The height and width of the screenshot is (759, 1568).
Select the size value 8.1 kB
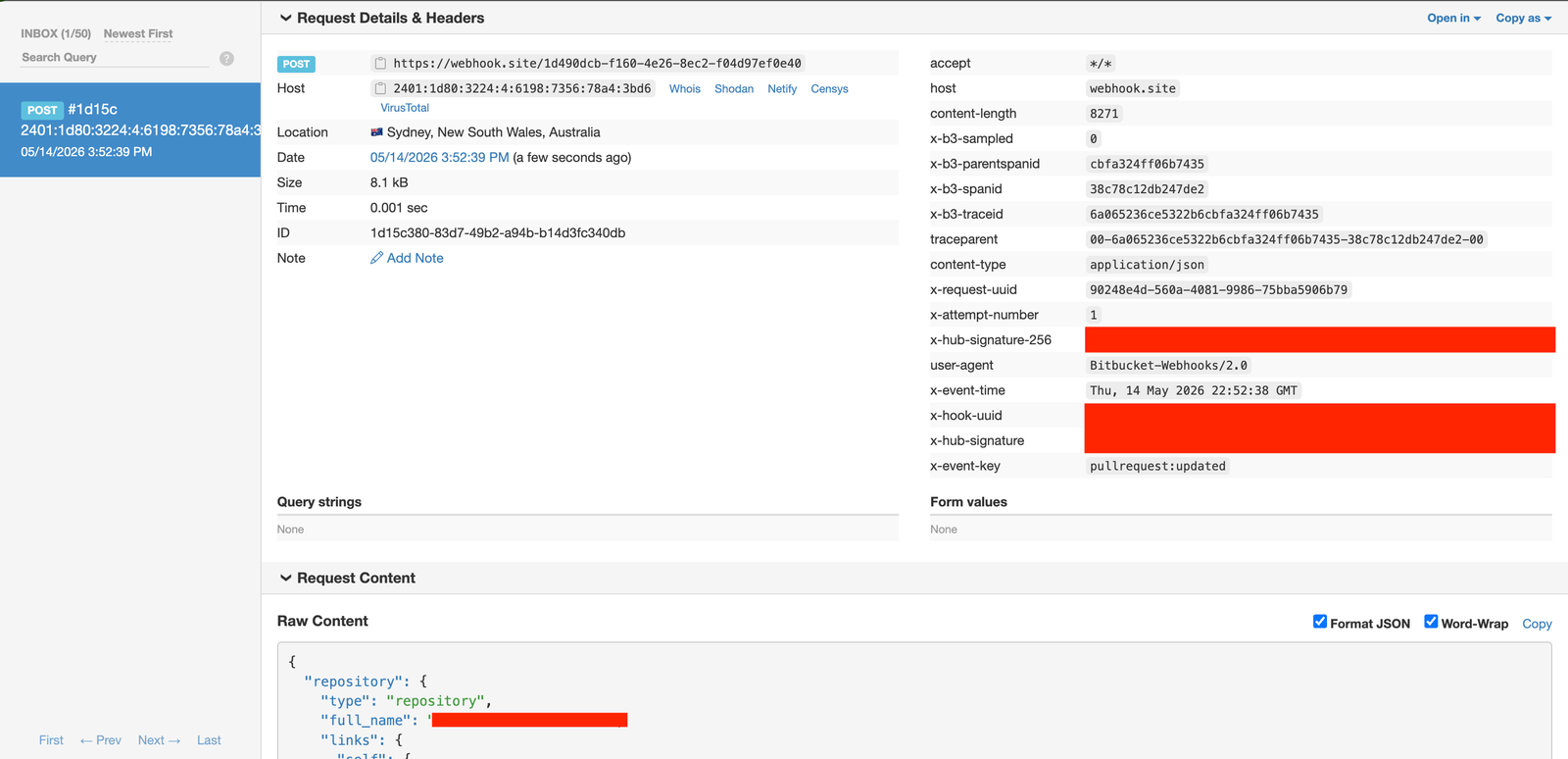[389, 182]
